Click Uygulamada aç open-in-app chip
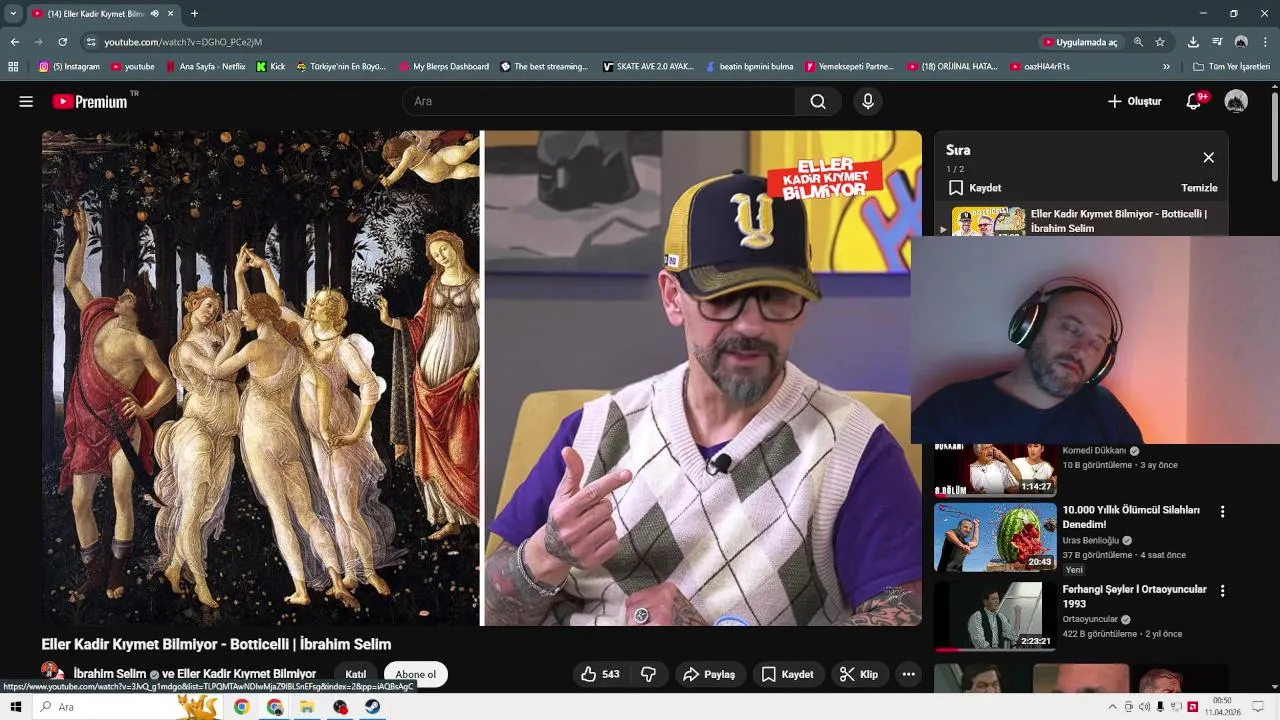The image size is (1280, 720). pos(1079,42)
